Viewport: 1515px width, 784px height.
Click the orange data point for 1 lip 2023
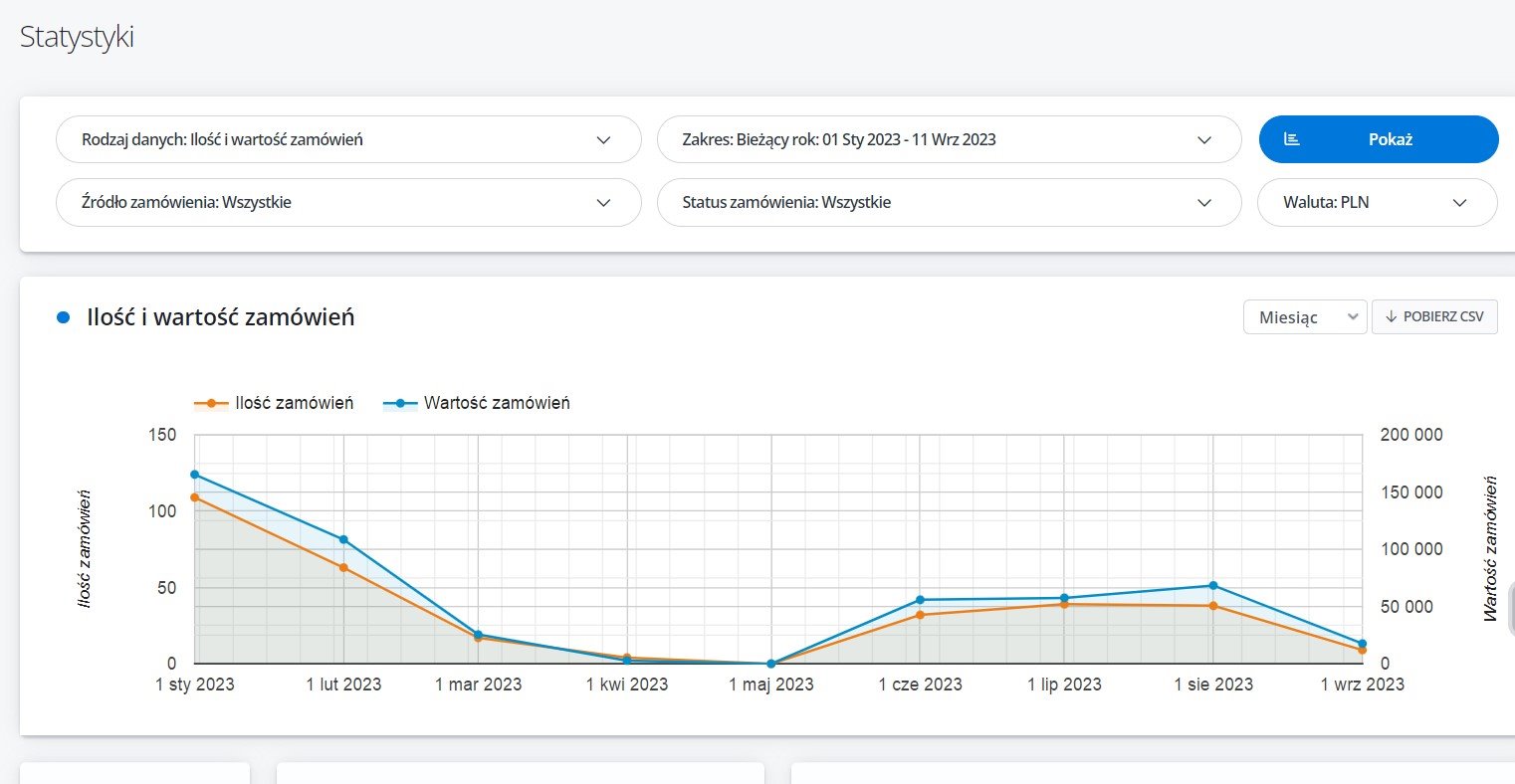[1064, 604]
